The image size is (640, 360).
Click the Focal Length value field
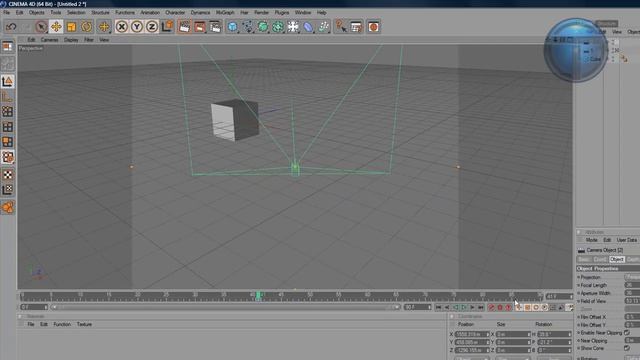coord(632,285)
